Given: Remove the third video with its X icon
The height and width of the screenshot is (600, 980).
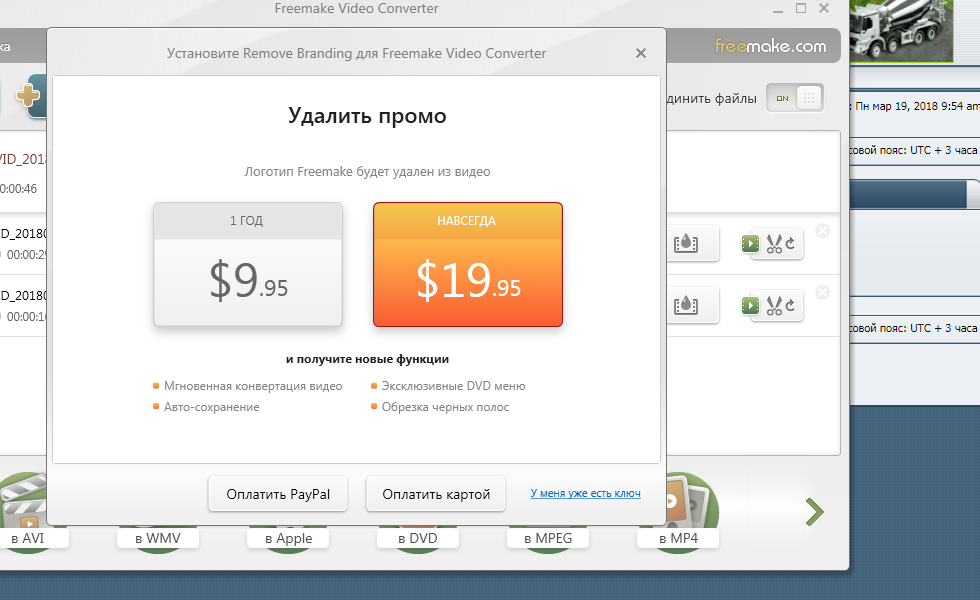Looking at the screenshot, I should (822, 292).
